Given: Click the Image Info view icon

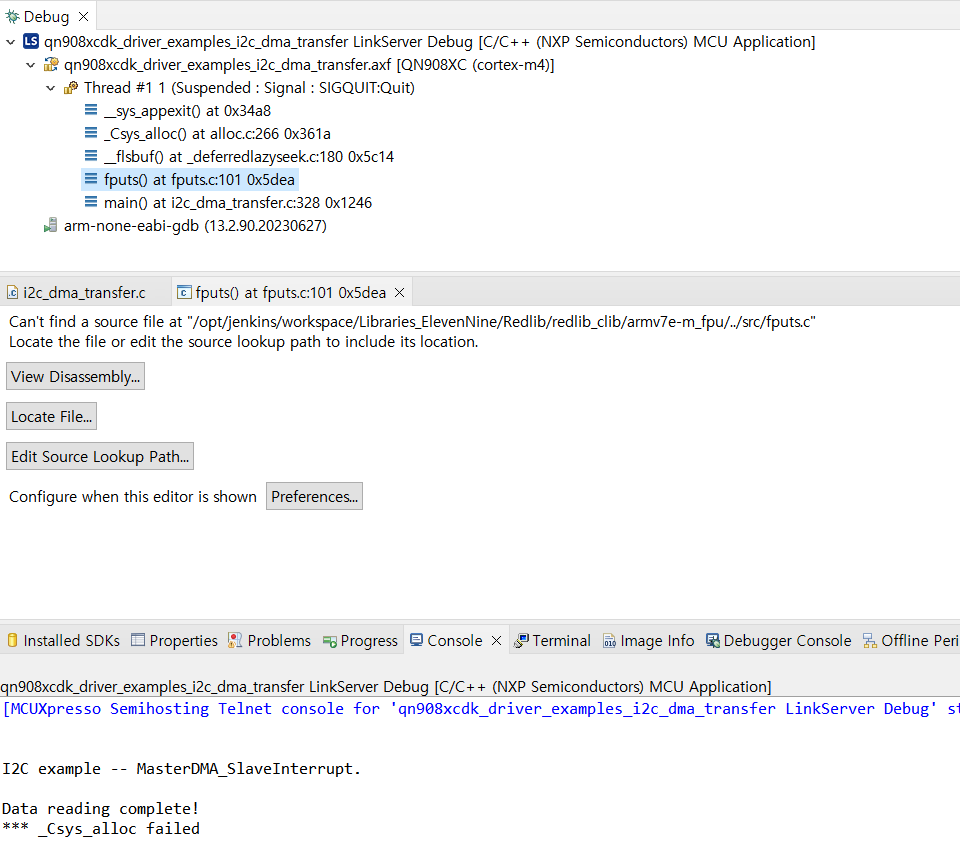Looking at the screenshot, I should (x=609, y=640).
